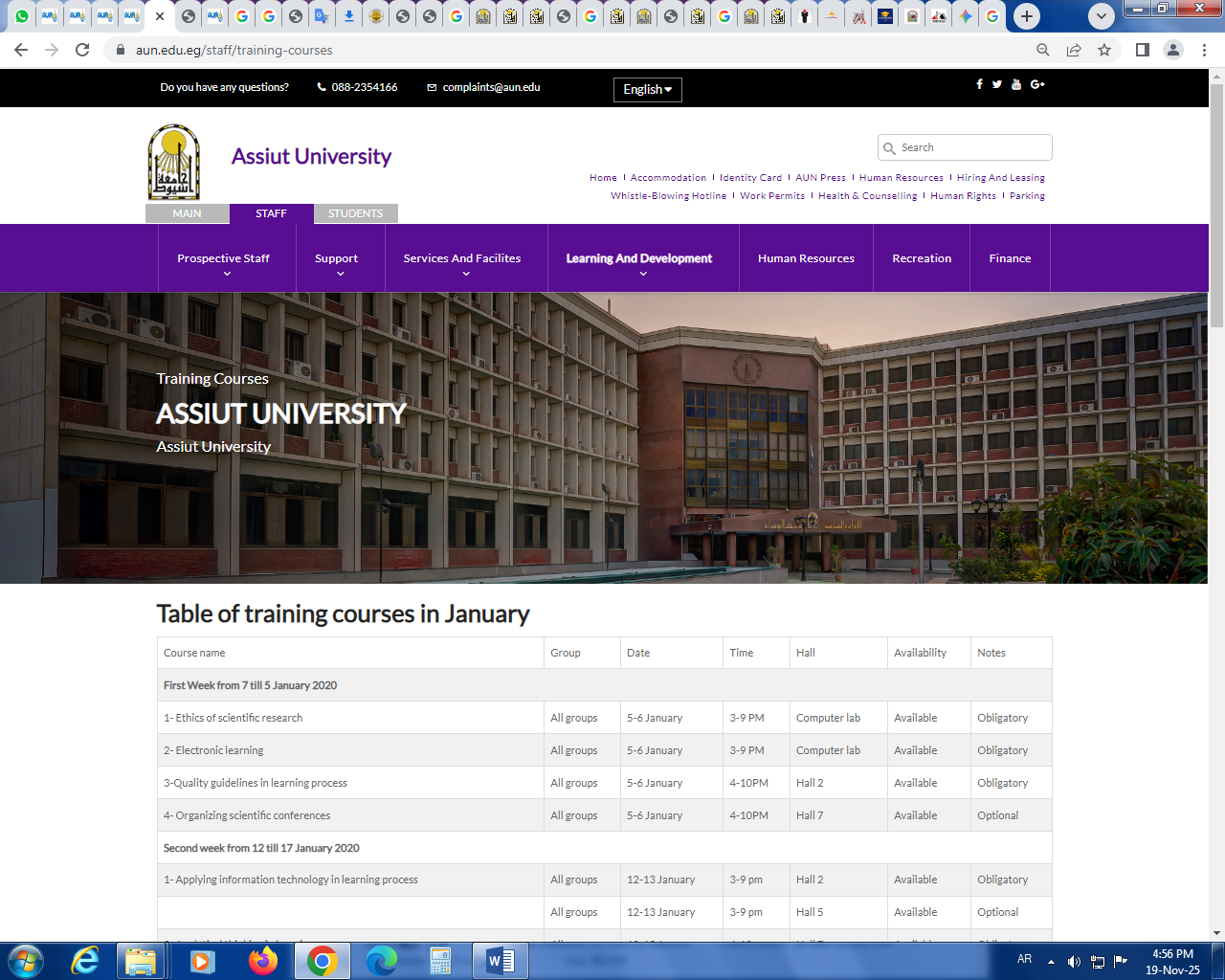Click the Google Plus icon
Image resolution: width=1225 pixels, height=980 pixels.
point(1037,84)
